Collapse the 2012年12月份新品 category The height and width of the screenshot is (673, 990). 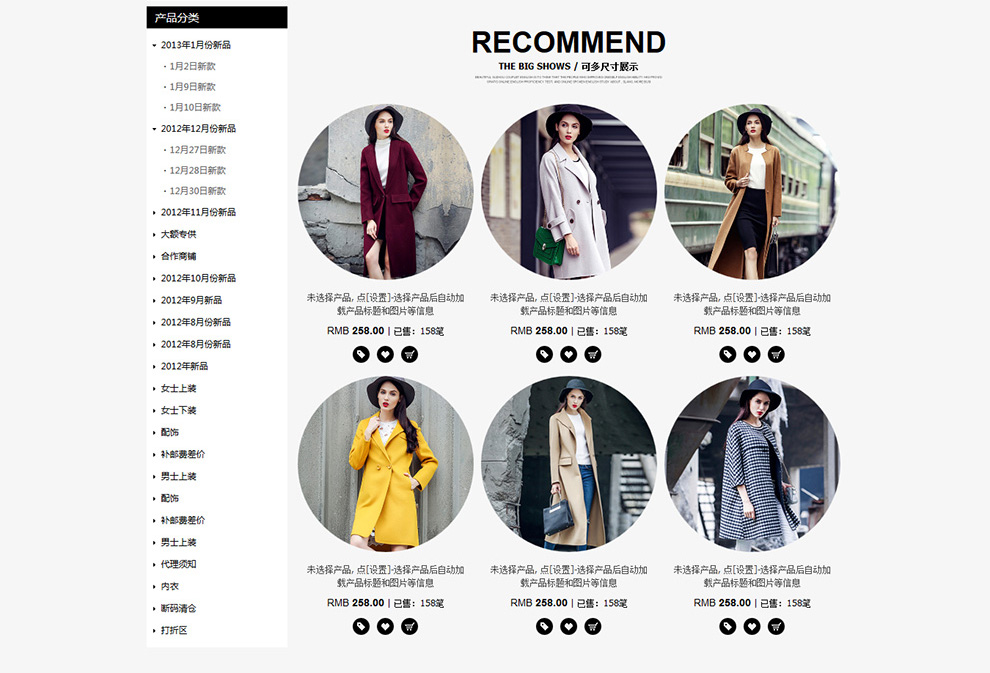point(154,129)
